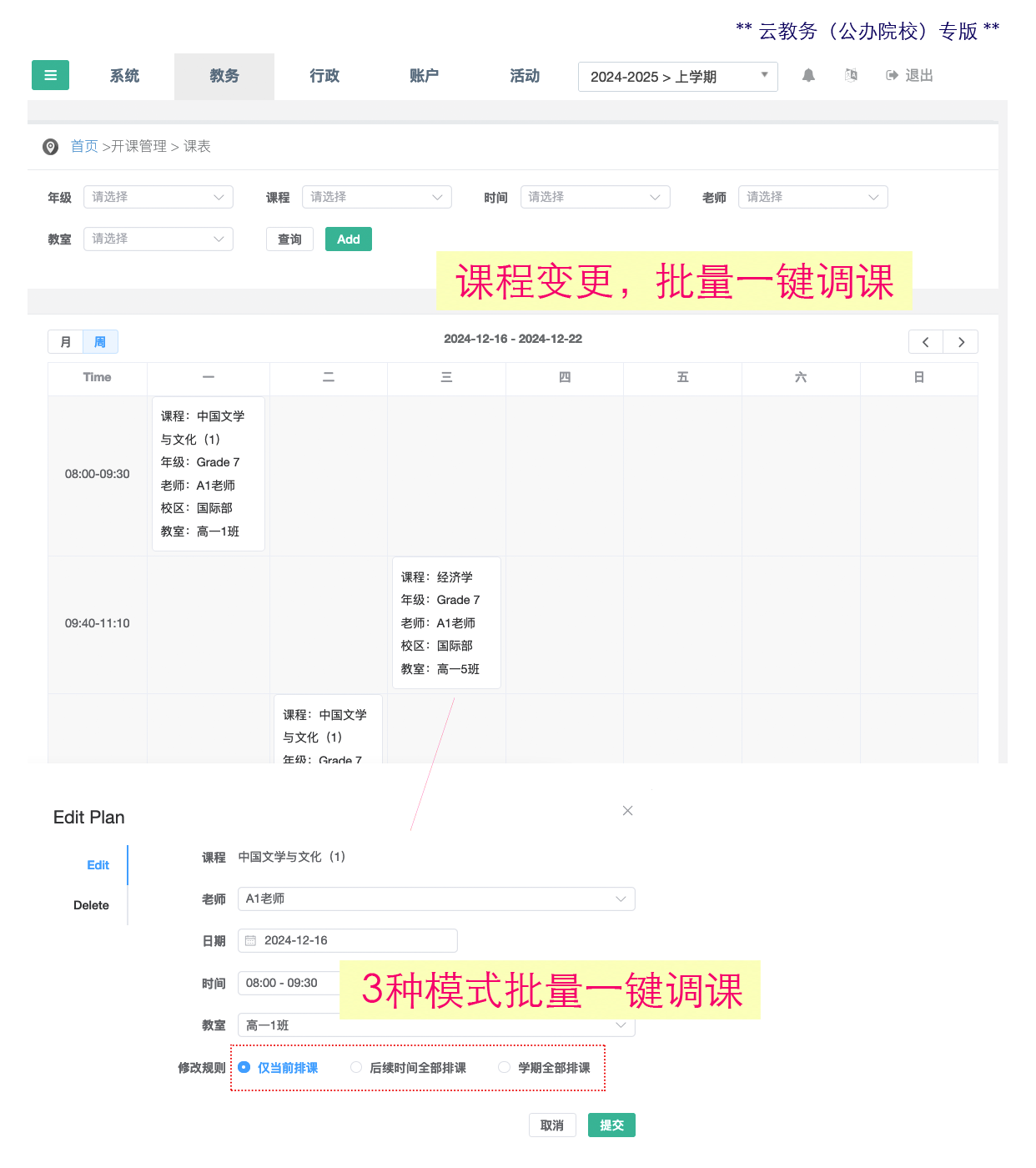Click the breadcrumb location pin icon
1036x1168 pixels.
point(51,147)
